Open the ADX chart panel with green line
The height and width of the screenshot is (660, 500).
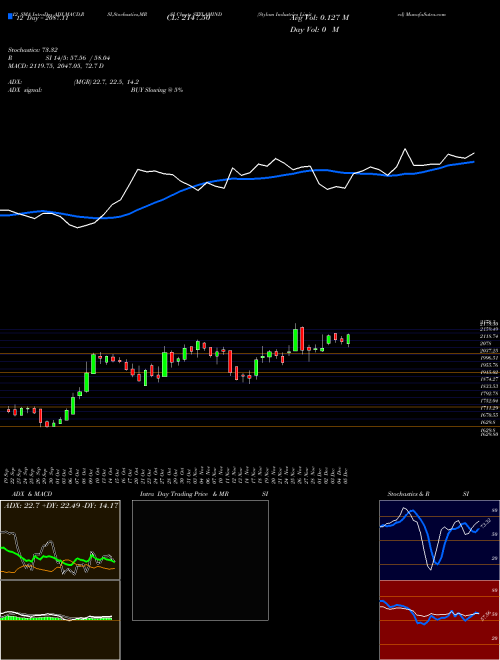click(60, 540)
